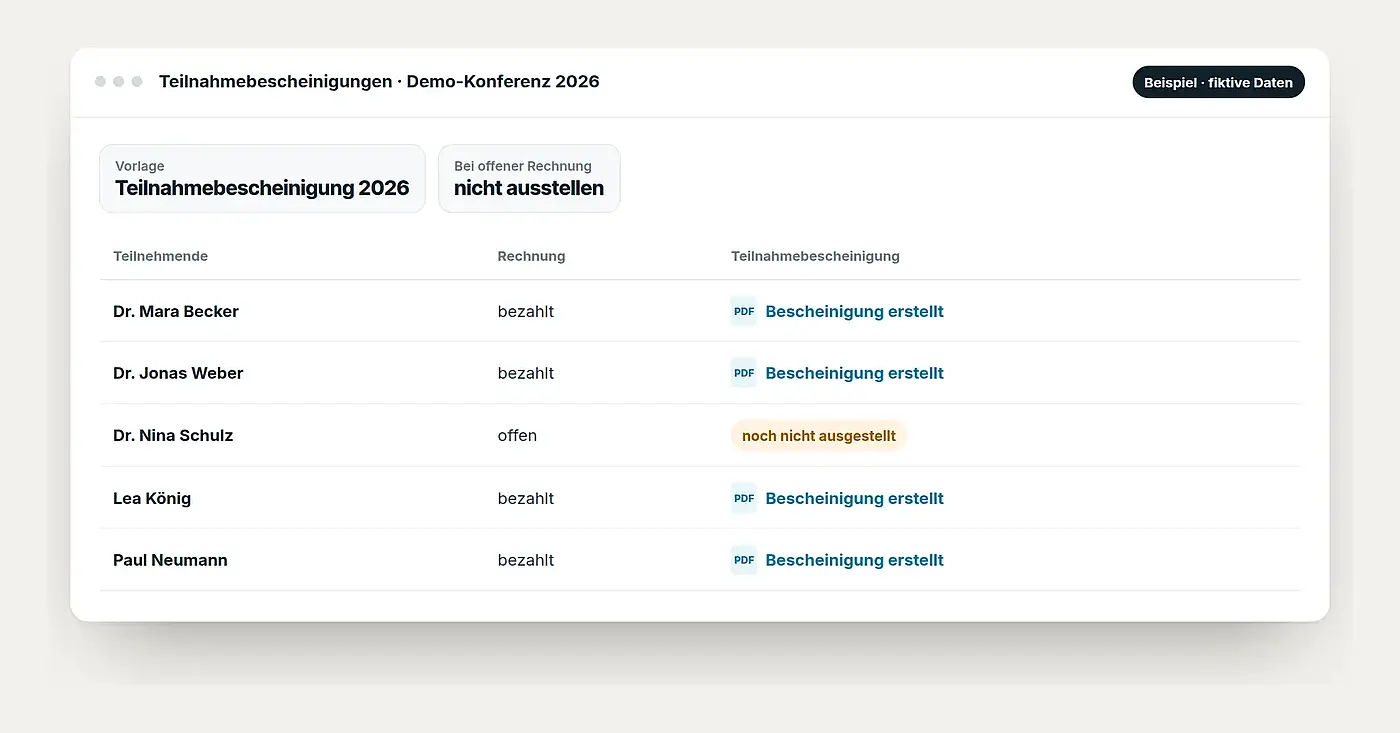Click the Teilnehmende column header
Image resolution: width=1400 pixels, height=733 pixels.
click(160, 256)
